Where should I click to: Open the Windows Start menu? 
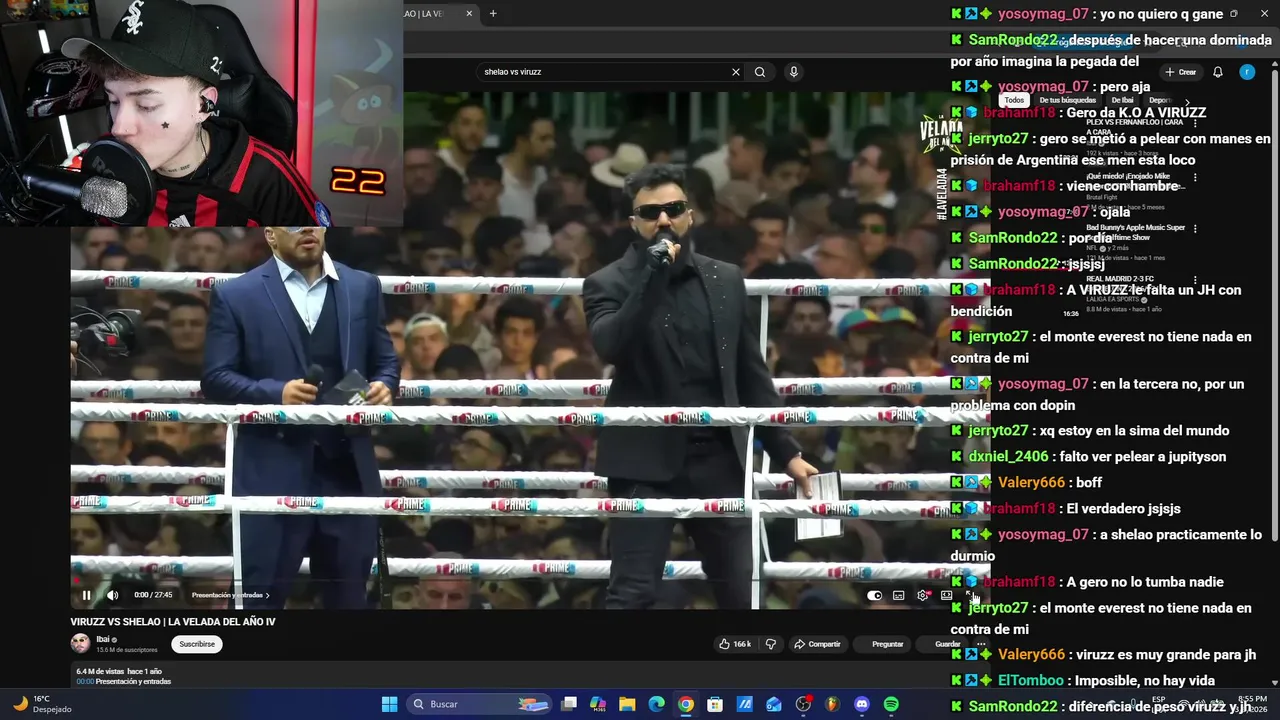pyautogui.click(x=390, y=704)
